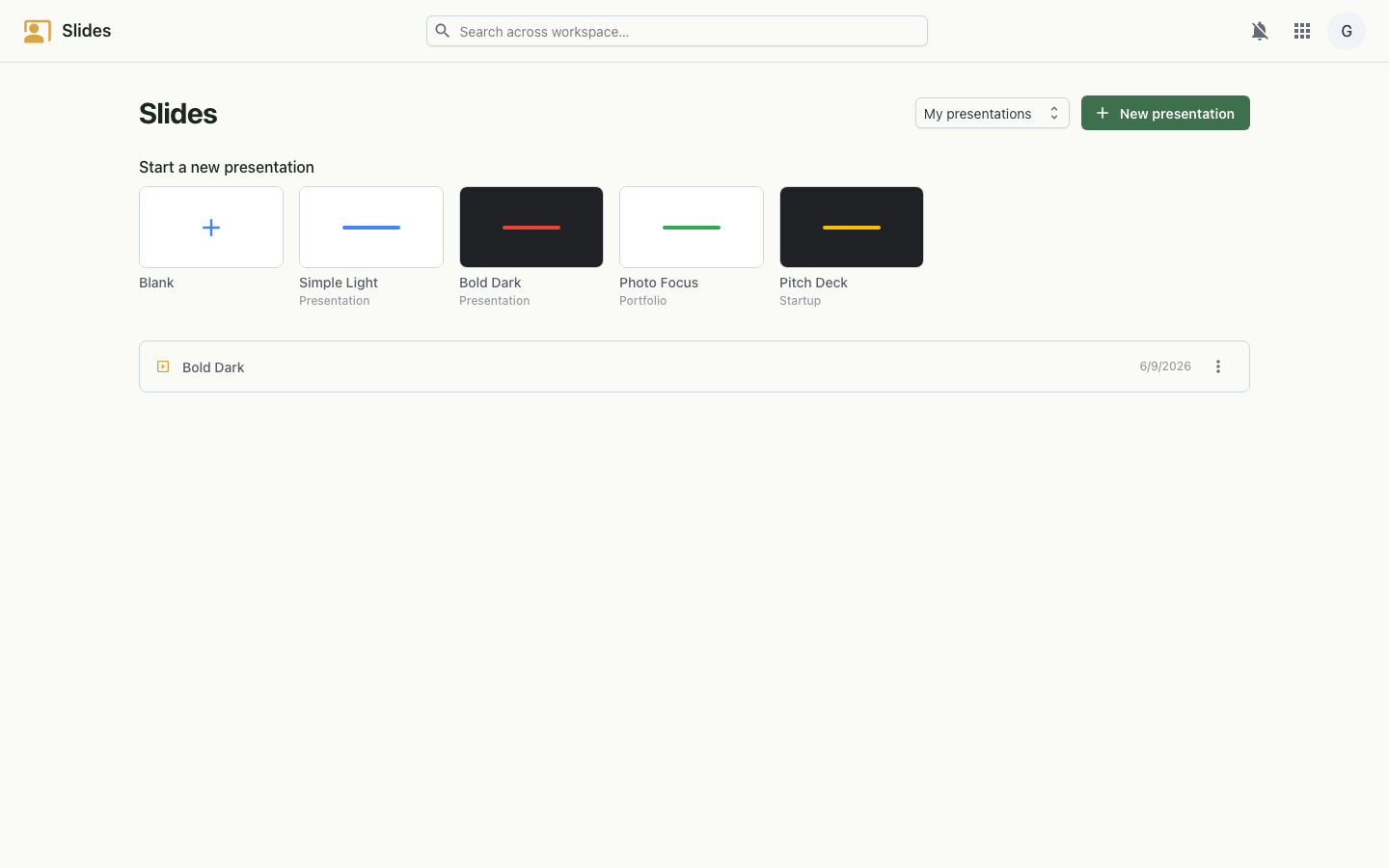The image size is (1389, 868).
Task: Choose the Simple Light template thumbnail
Action: click(371, 227)
